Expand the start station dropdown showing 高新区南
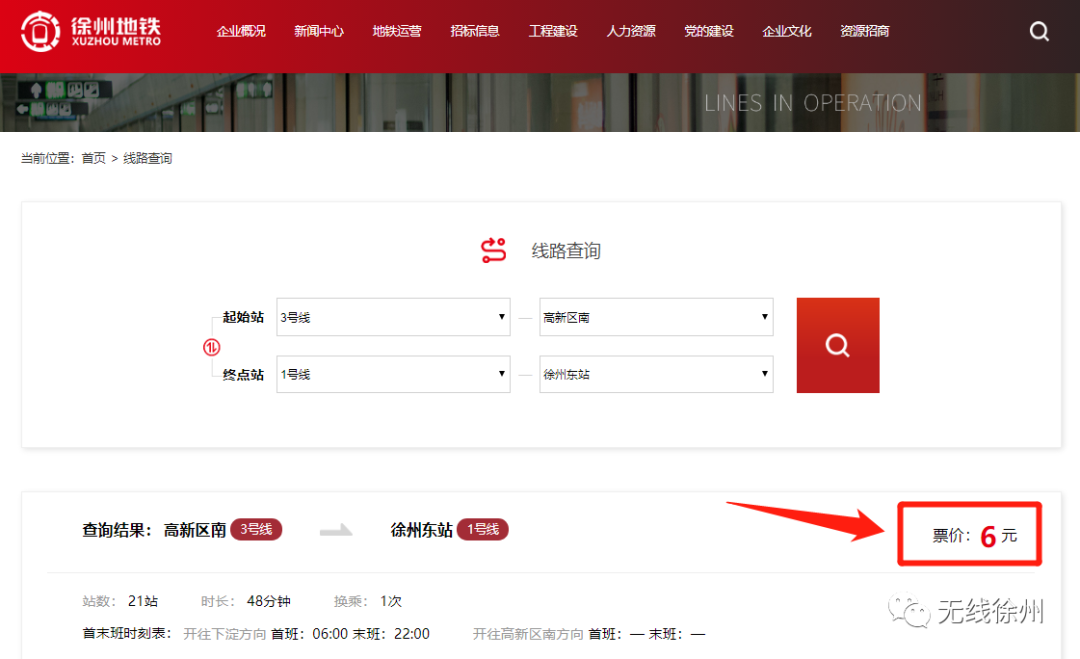The width and height of the screenshot is (1080, 659). click(656, 317)
